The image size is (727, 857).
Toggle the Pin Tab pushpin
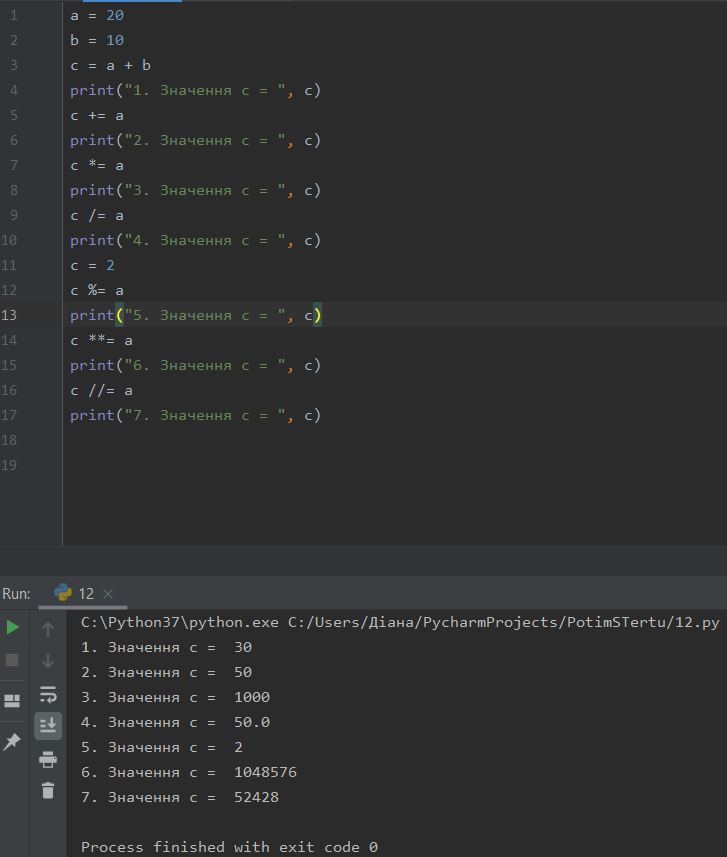tap(13, 741)
